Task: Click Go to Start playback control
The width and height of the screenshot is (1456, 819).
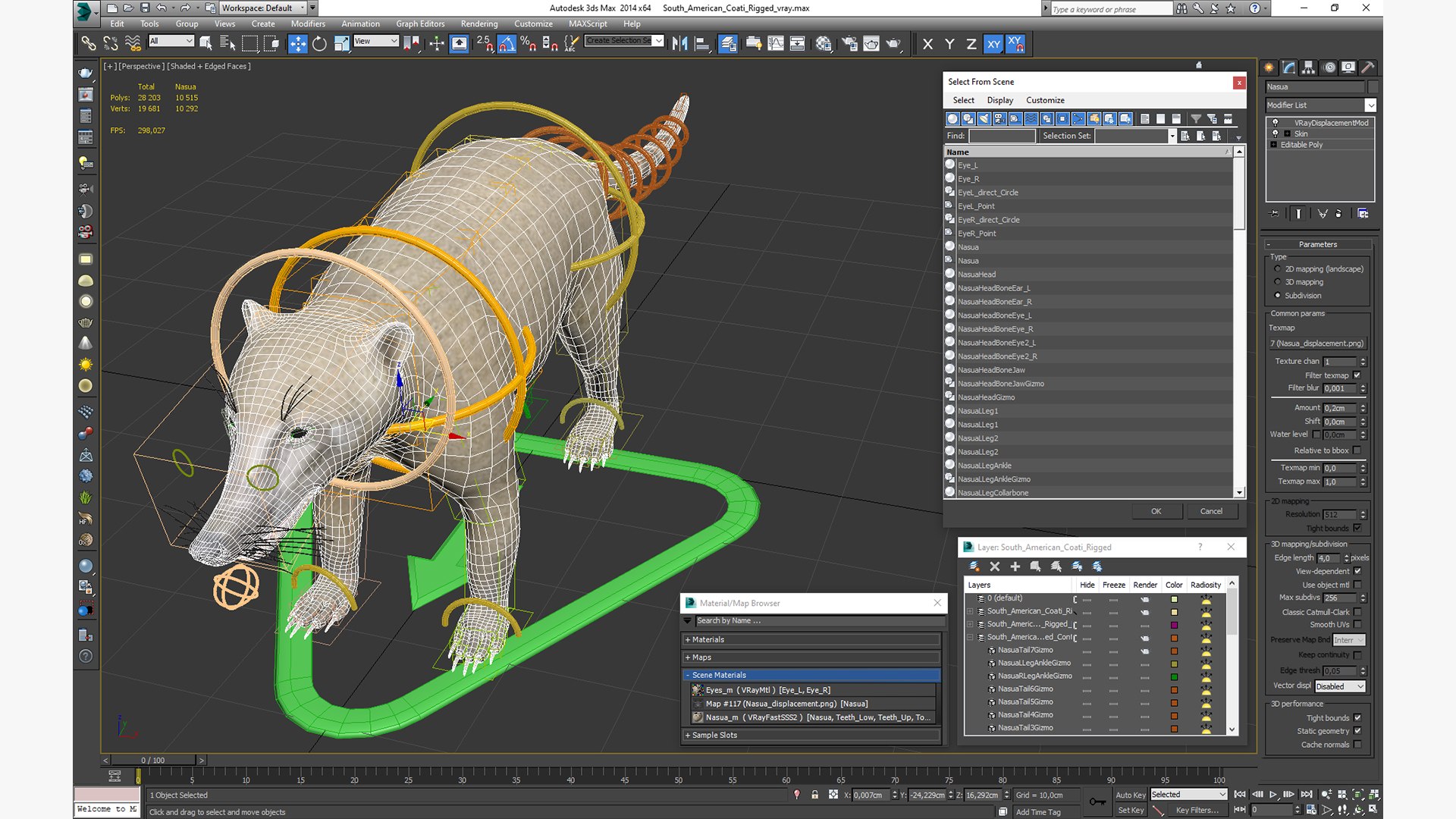Action: click(1240, 794)
